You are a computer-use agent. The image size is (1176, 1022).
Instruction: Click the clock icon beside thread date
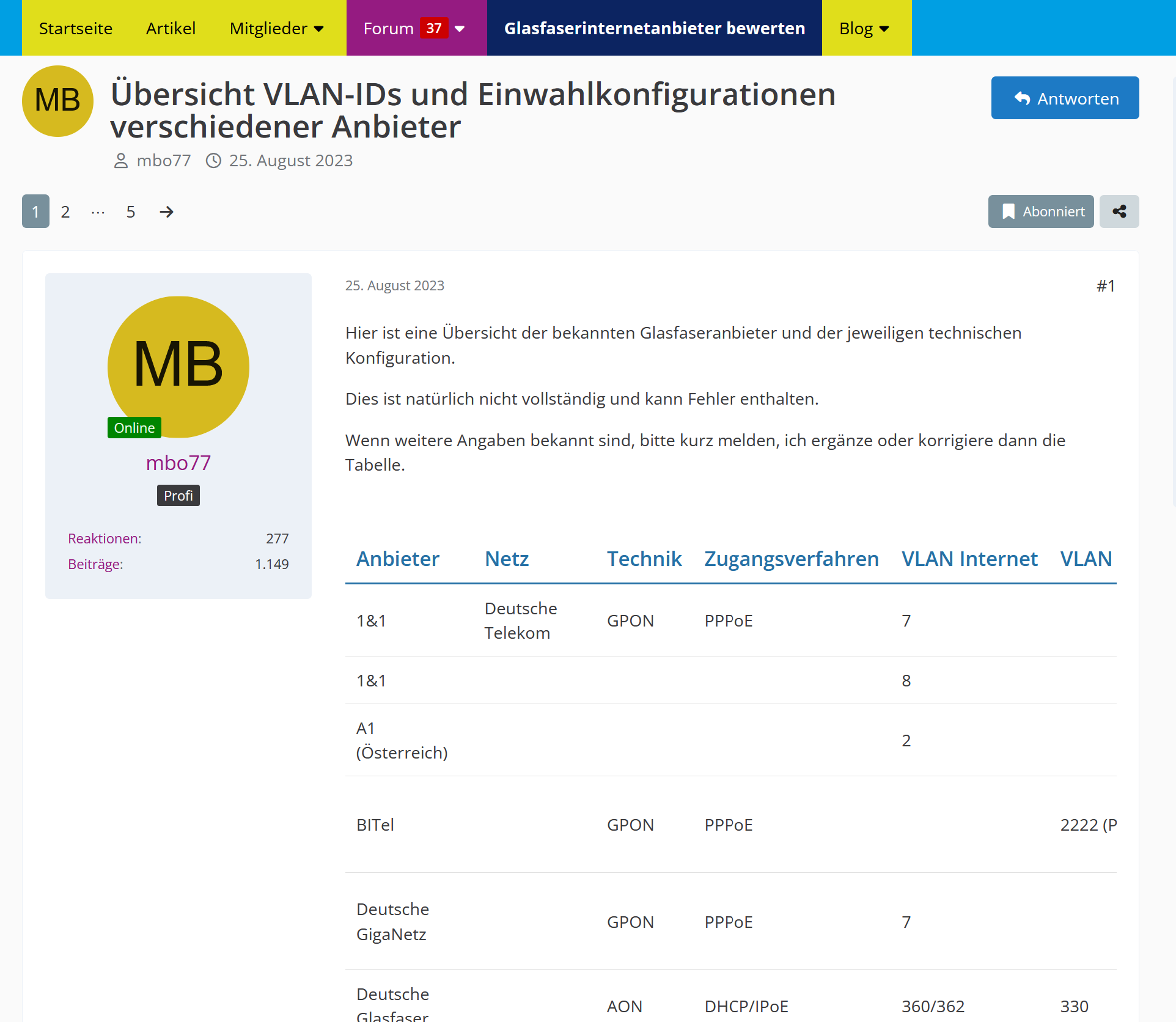pos(213,161)
